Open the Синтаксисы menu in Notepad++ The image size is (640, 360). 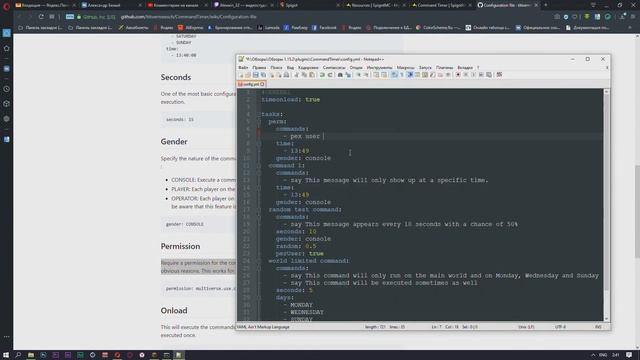pos(334,68)
